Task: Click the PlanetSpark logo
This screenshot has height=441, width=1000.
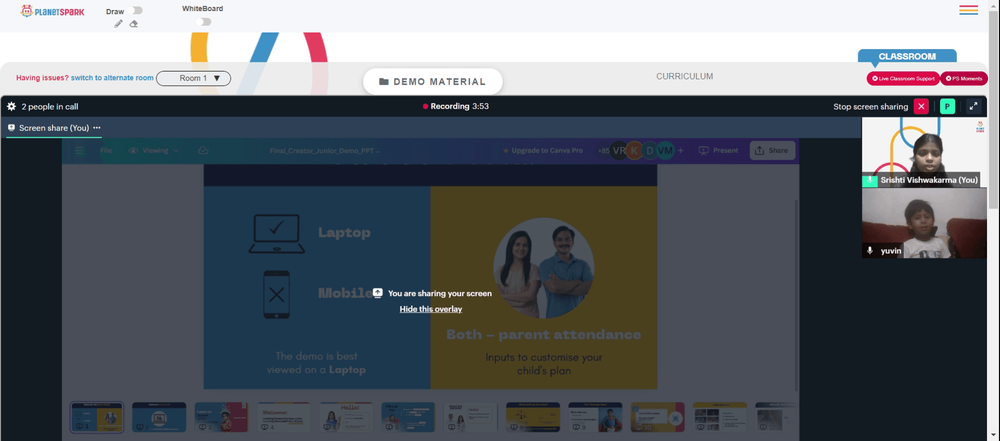Action: click(x=52, y=11)
